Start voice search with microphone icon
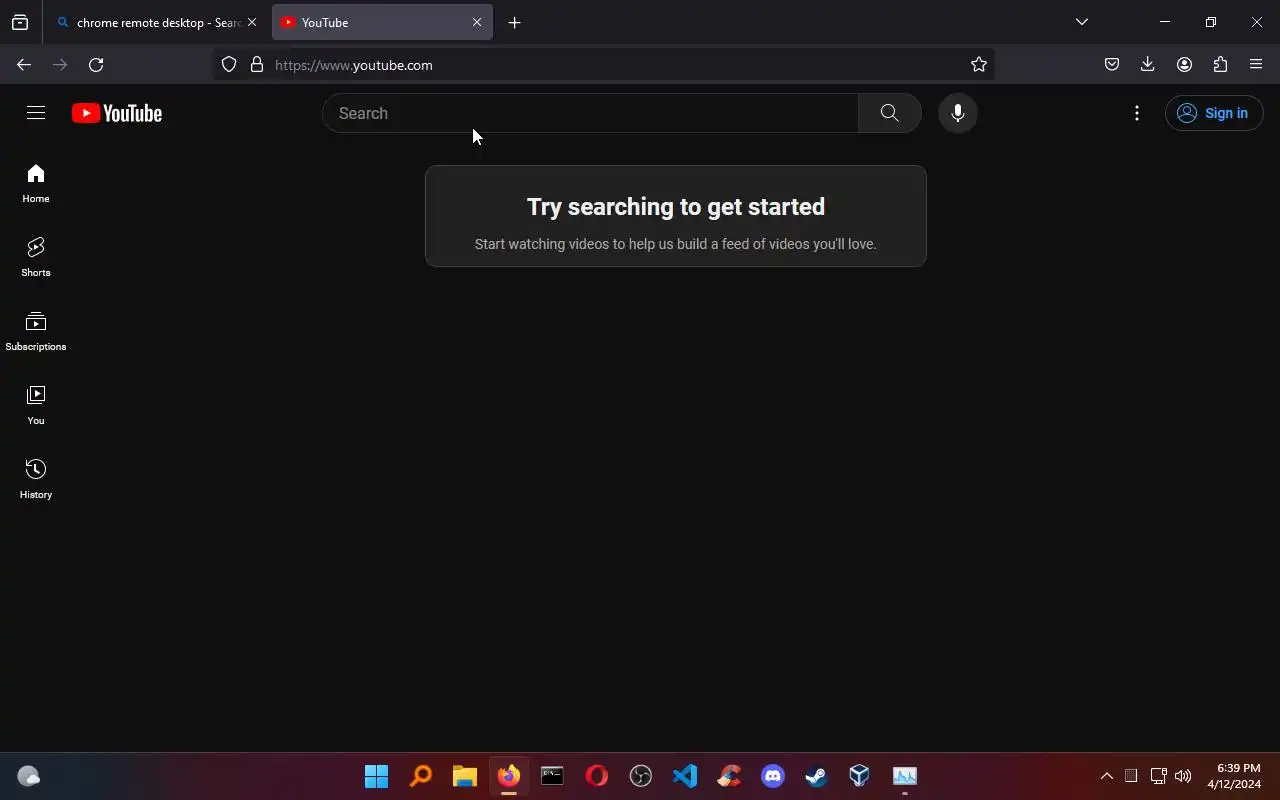The height and width of the screenshot is (800, 1280). click(x=958, y=113)
